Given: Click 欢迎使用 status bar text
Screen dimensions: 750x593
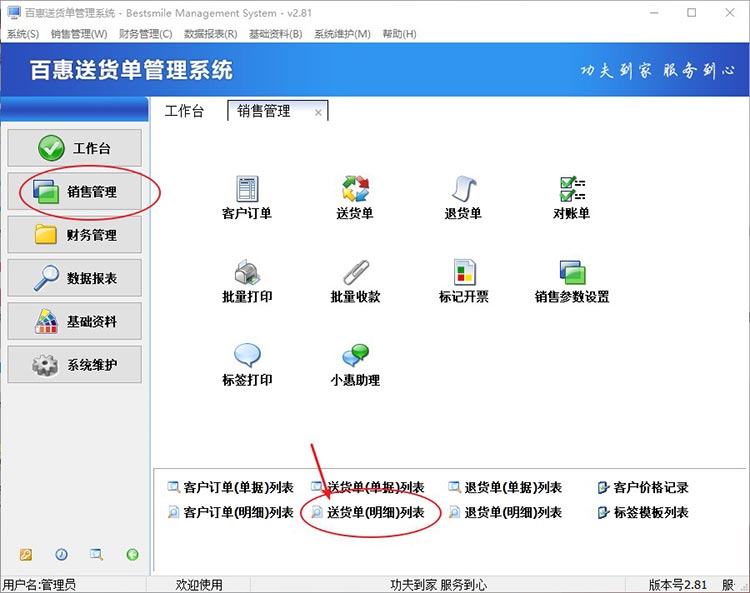Looking at the screenshot, I should point(199,584).
